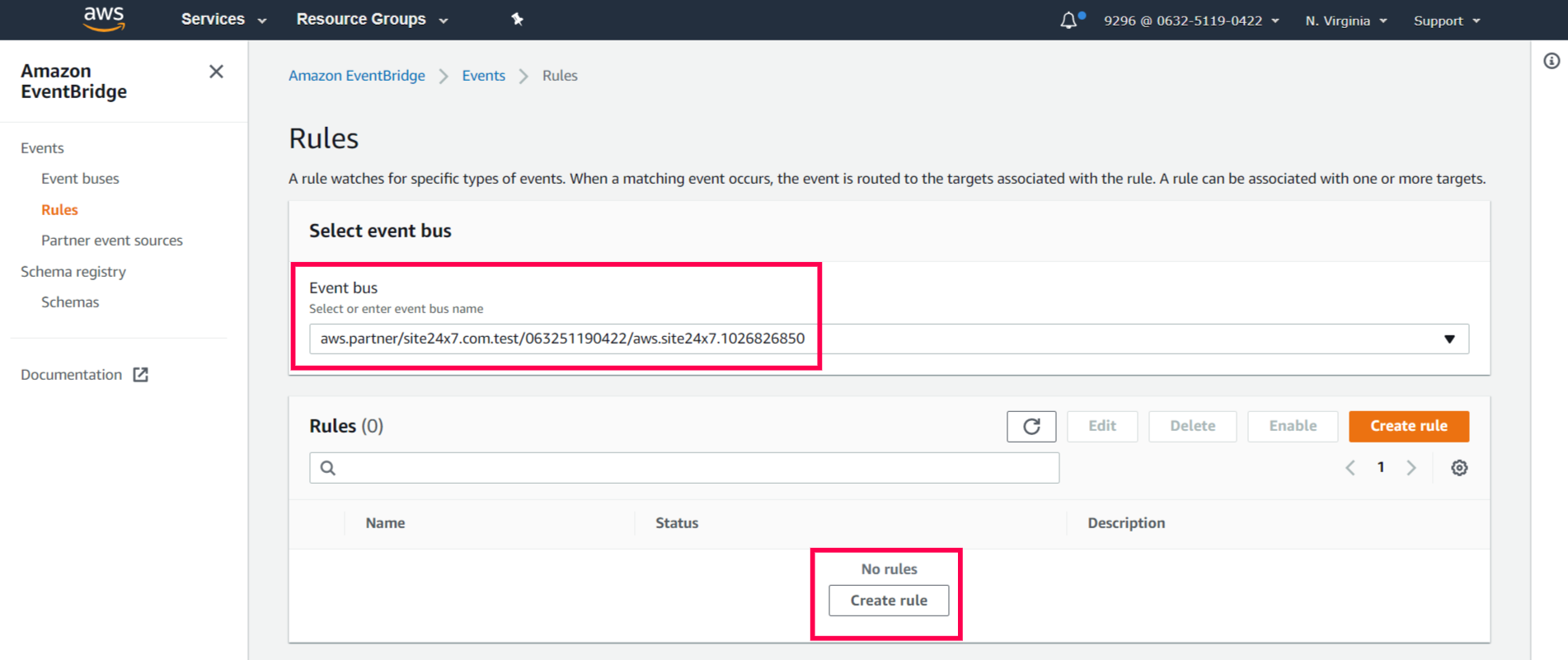Screen dimensions: 1568x660
Task: Expand the Resource Groups menu
Action: point(372,19)
